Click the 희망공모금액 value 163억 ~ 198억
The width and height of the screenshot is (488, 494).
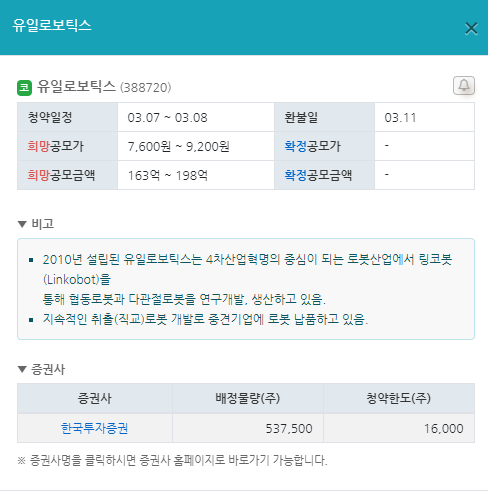click(168, 175)
